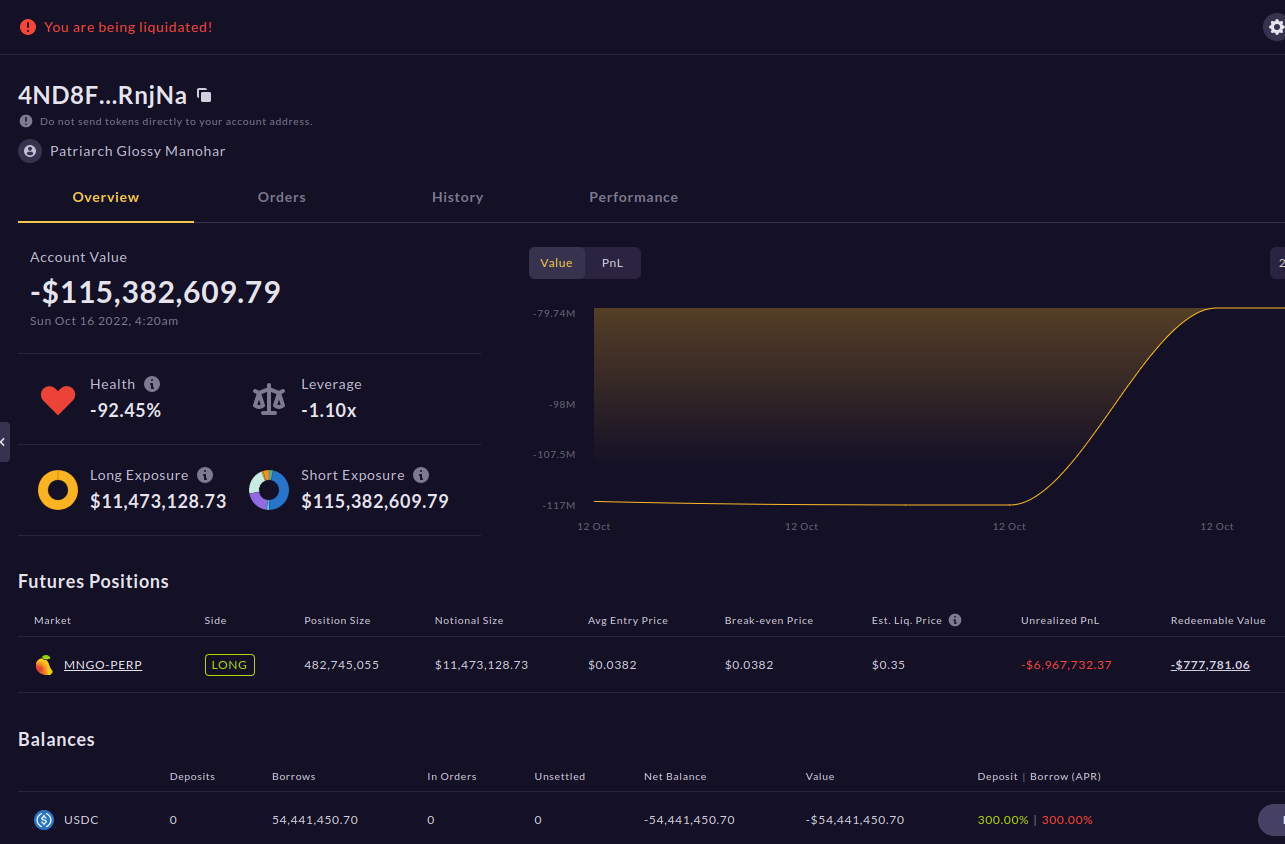Click the Long Exposure donut chart

tap(58, 490)
